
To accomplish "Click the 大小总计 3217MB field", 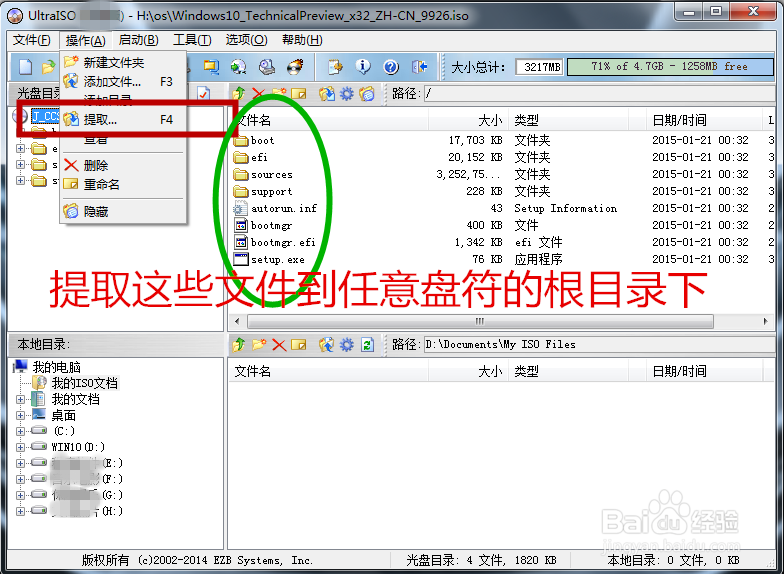I will point(539,66).
